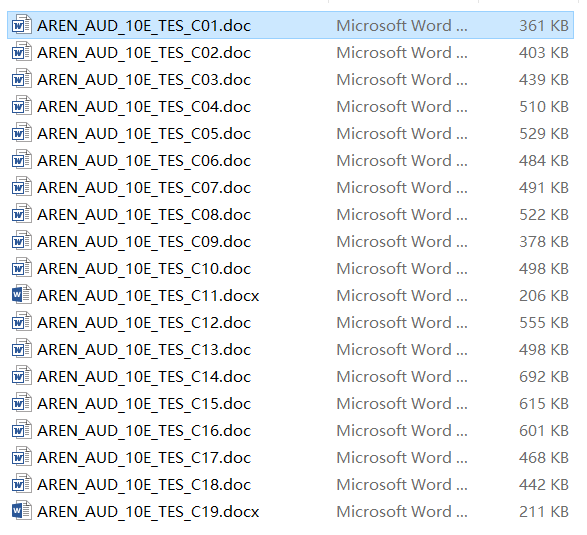Click the 211 KB size value

(x=544, y=511)
